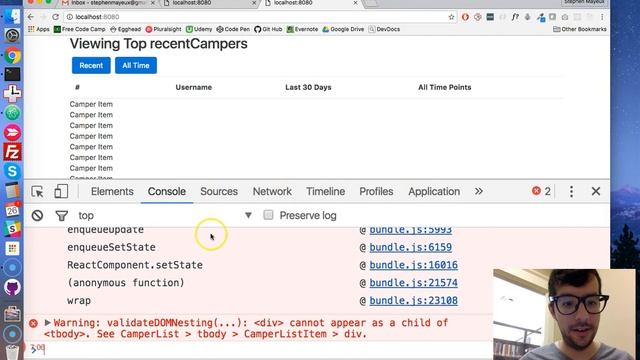Open FileZilla from the dock
The width and height of the screenshot is (640, 360).
click(12, 152)
